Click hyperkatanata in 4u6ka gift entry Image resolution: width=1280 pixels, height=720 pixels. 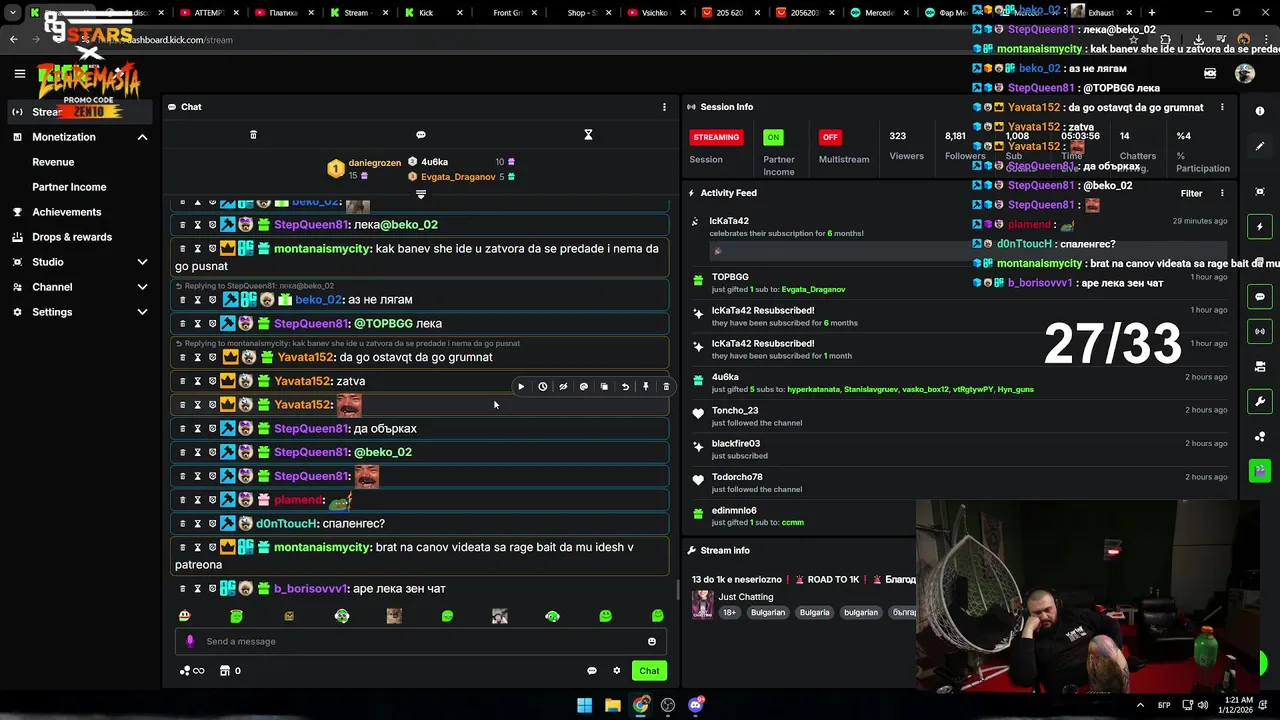point(813,389)
